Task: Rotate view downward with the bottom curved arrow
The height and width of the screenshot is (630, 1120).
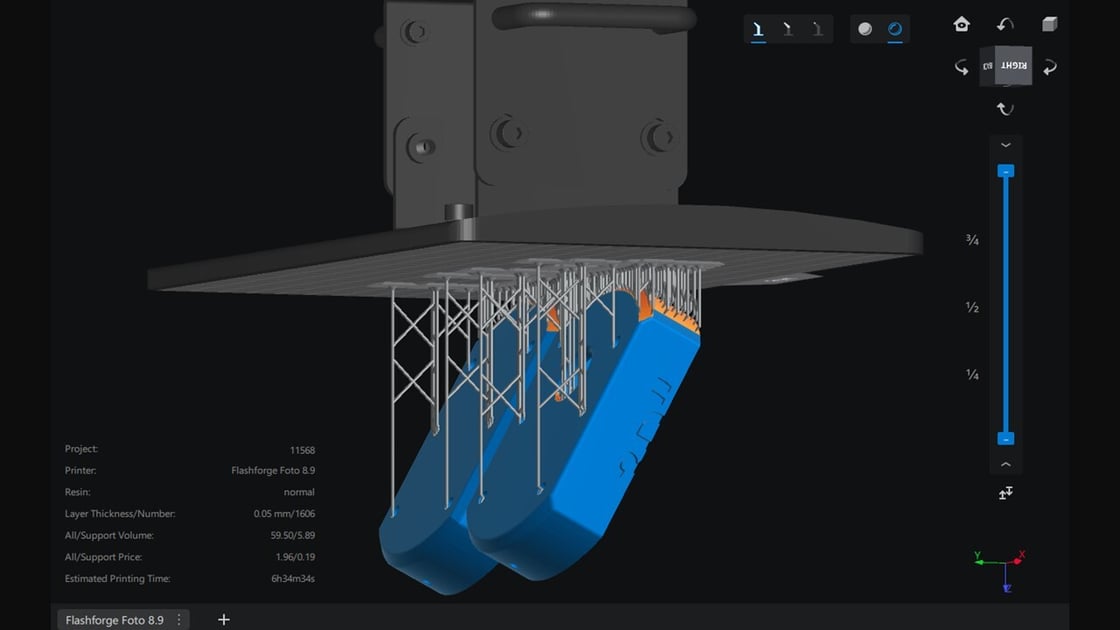Action: coord(1005,108)
